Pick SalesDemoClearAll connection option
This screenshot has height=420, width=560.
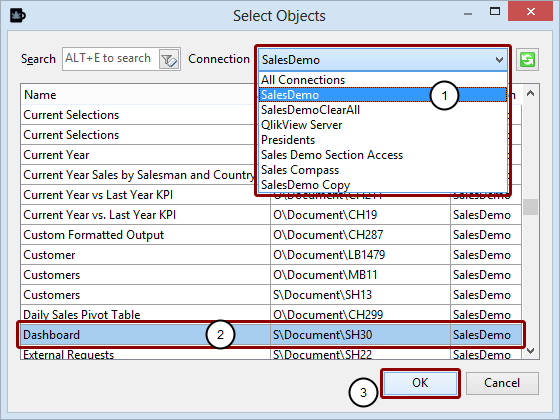click(383, 110)
